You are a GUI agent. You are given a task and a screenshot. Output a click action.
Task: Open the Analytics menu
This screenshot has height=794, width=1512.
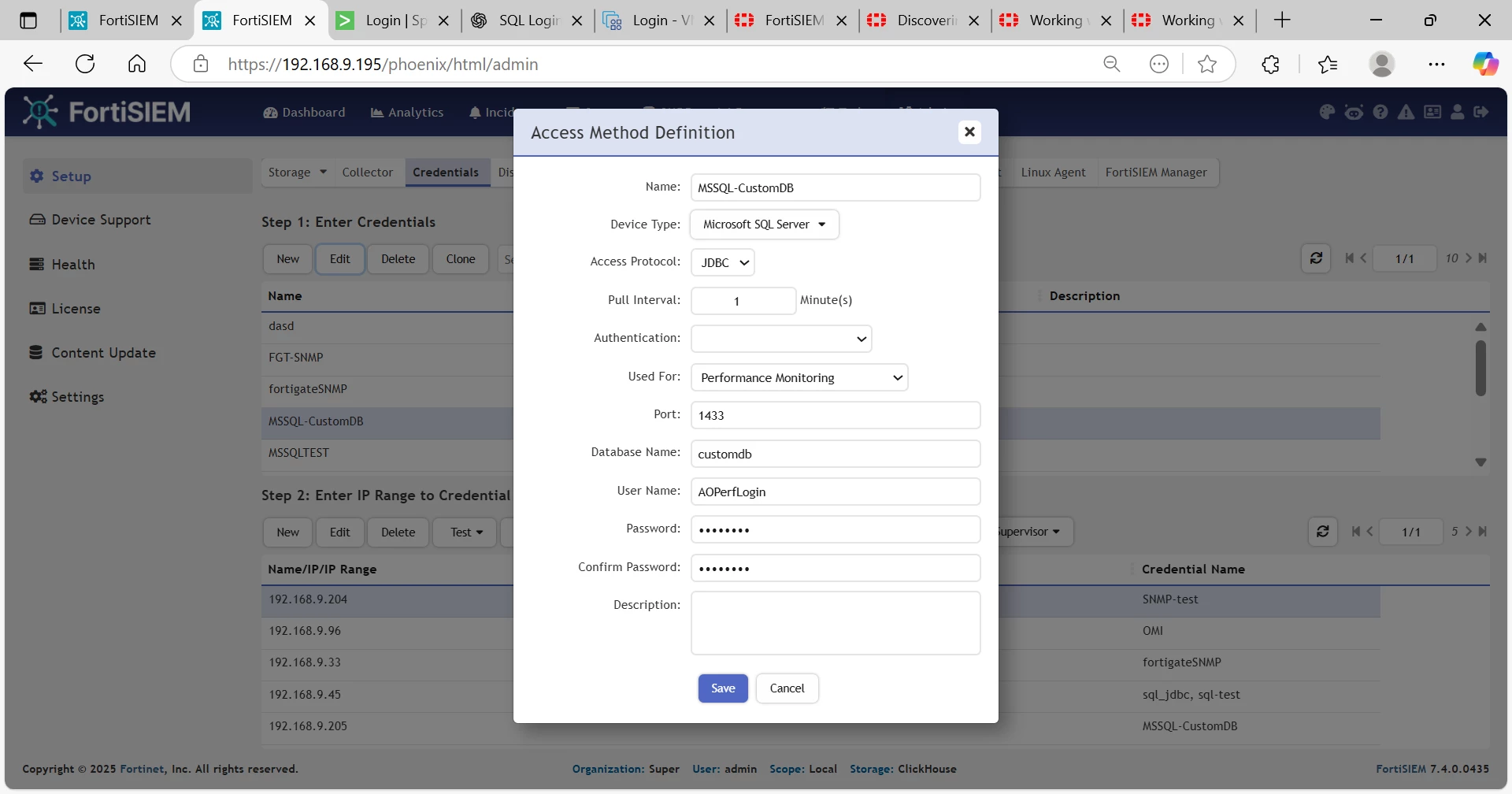click(407, 113)
